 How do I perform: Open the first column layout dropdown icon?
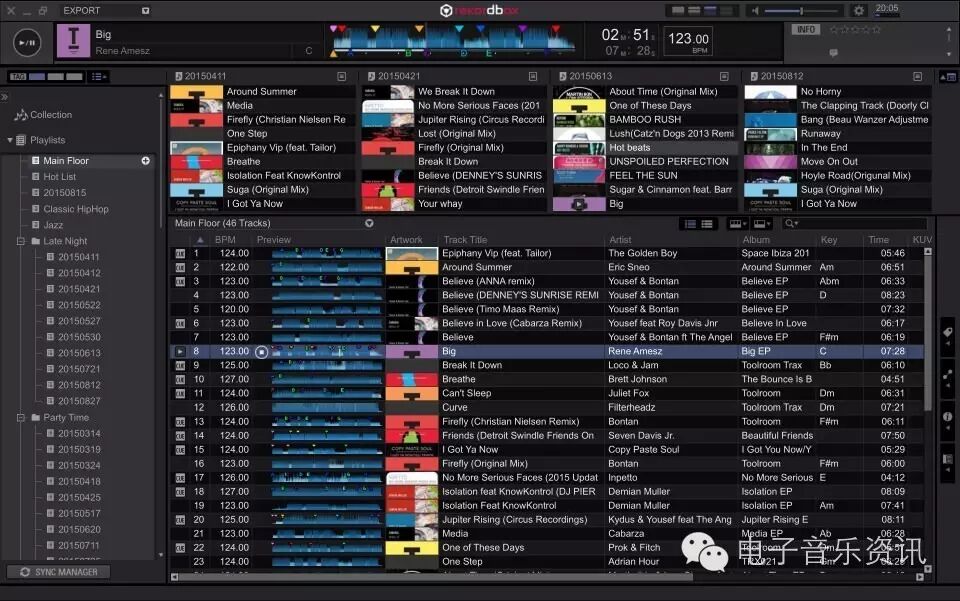coord(738,224)
